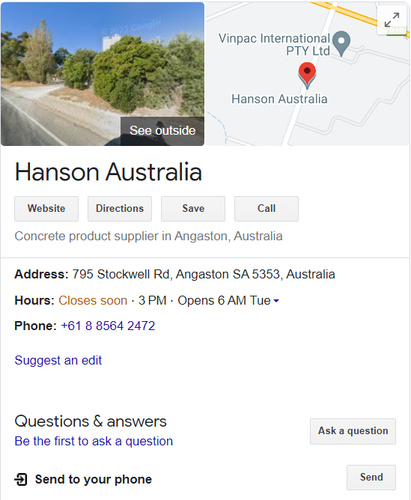Screen dimensions: 411x500
Task: Get Directions to Hanson Australia
Action: (x=120, y=209)
